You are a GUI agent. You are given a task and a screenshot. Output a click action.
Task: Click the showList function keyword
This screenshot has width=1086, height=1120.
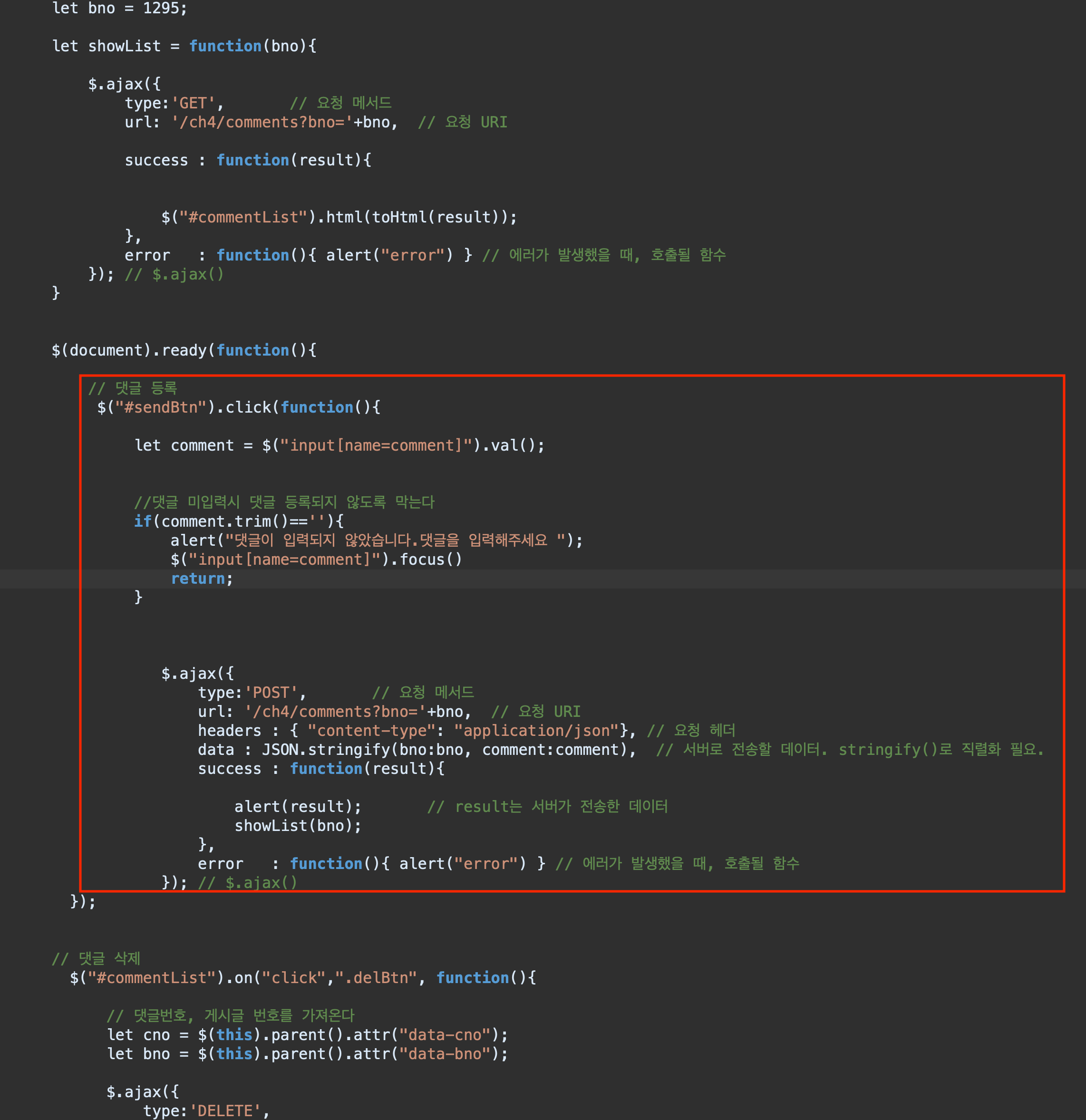click(x=224, y=46)
